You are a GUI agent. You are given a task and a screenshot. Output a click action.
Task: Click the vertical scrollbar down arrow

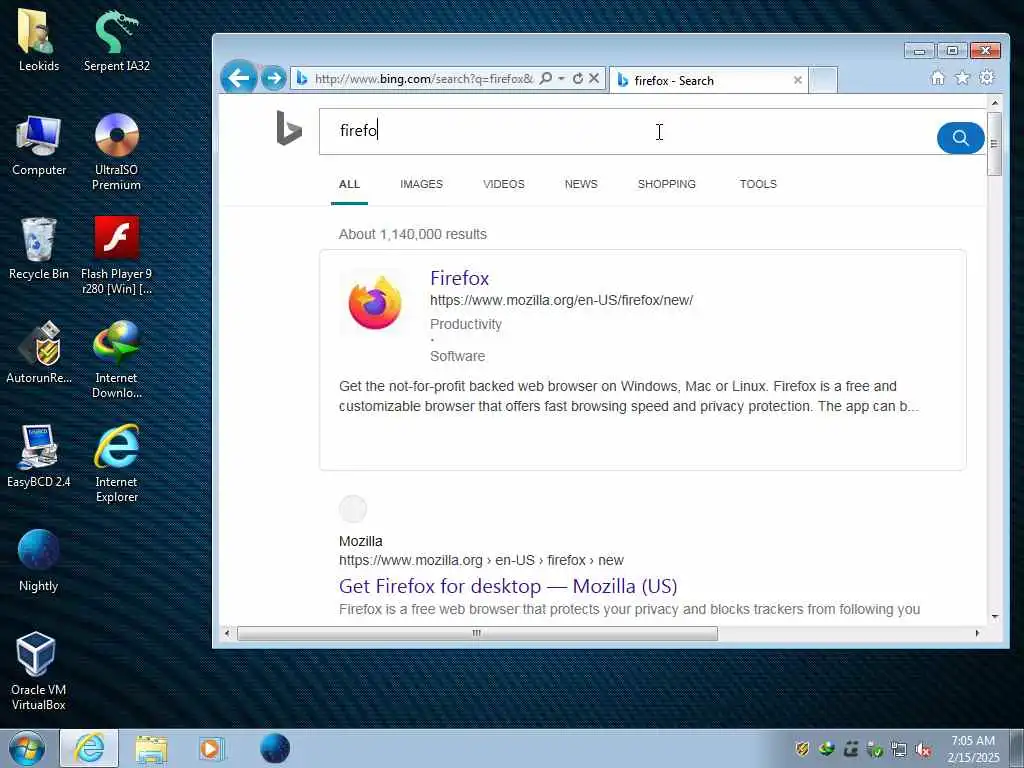(995, 616)
